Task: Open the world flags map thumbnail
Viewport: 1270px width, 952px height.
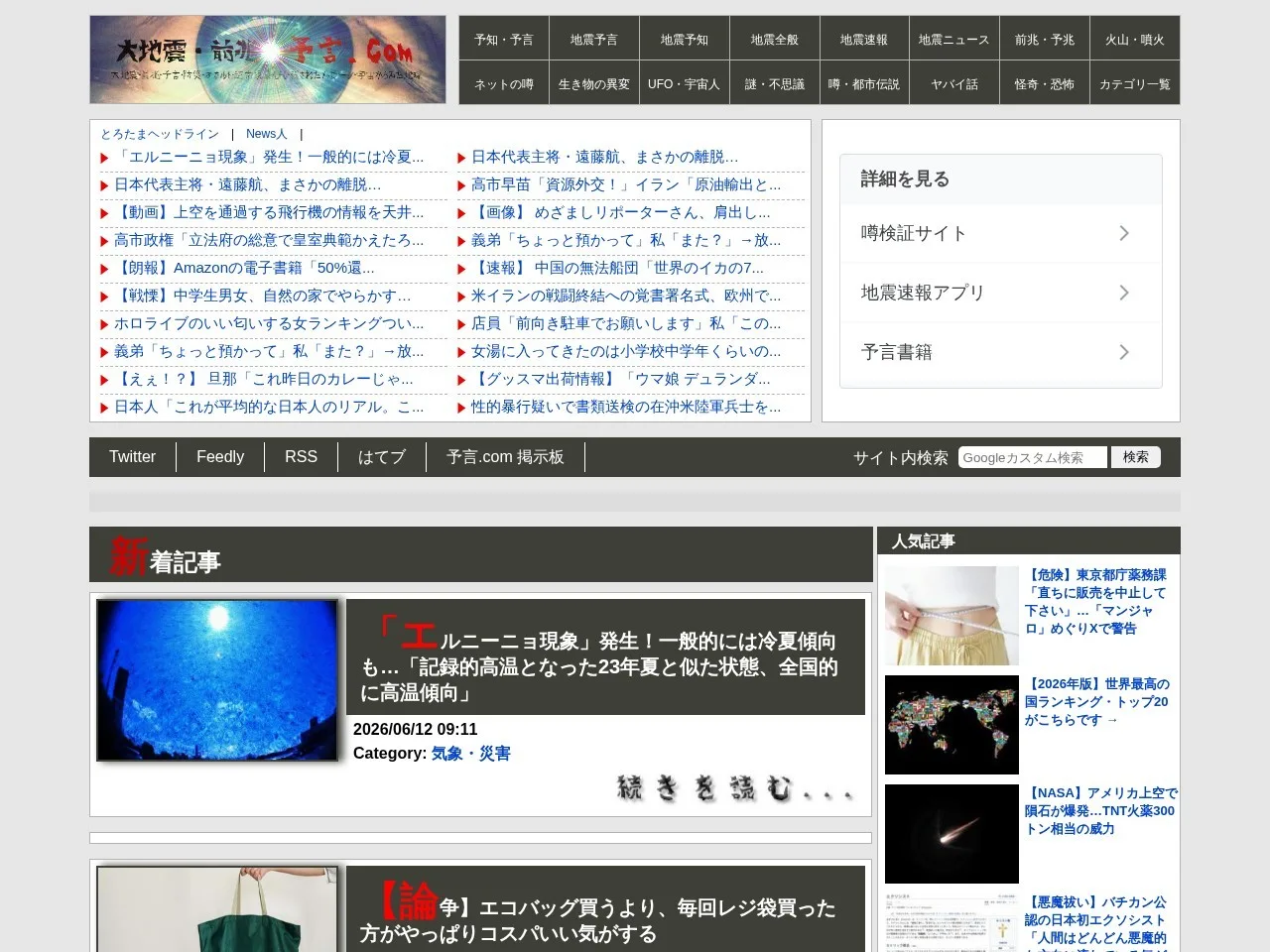Action: [952, 725]
